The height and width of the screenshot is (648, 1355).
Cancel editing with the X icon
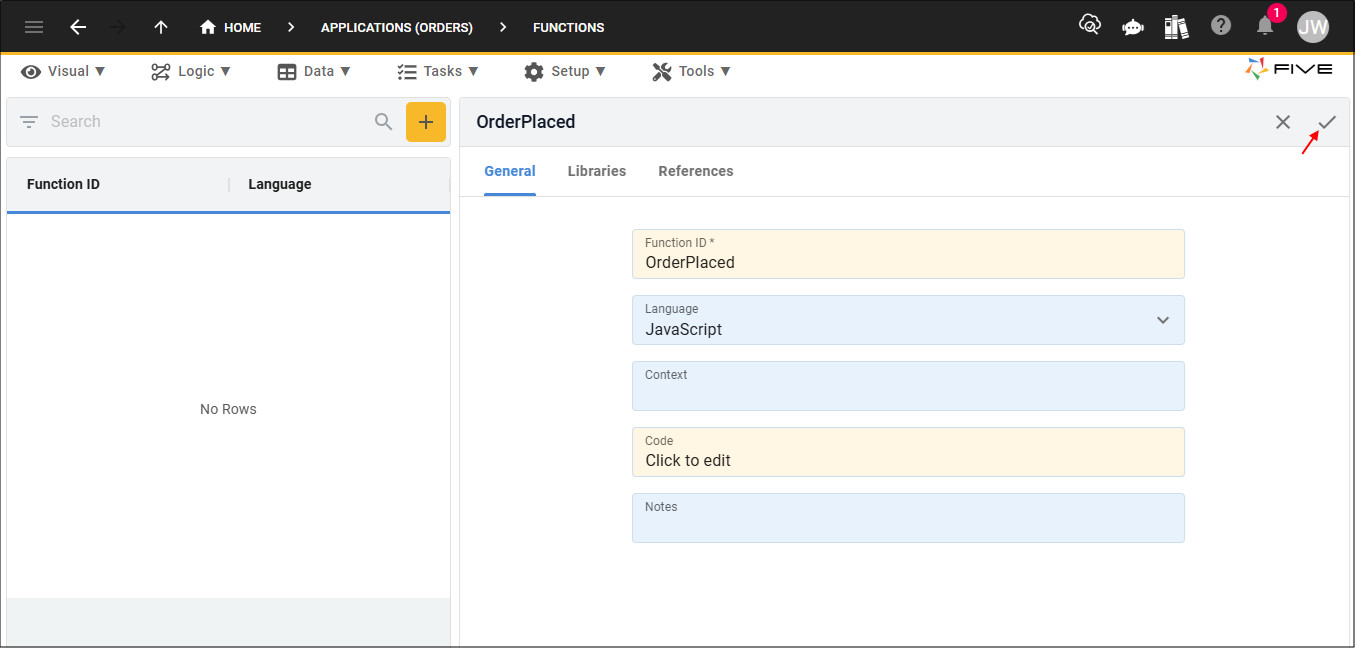(x=1283, y=122)
